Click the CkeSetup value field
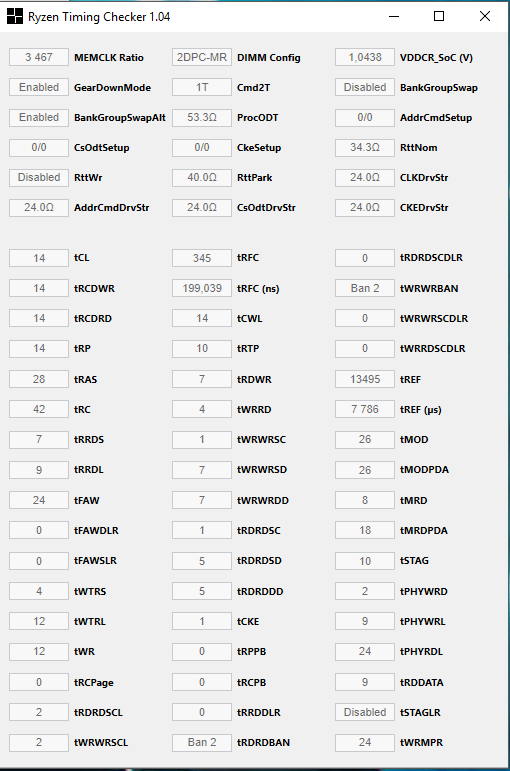 pyautogui.click(x=202, y=148)
